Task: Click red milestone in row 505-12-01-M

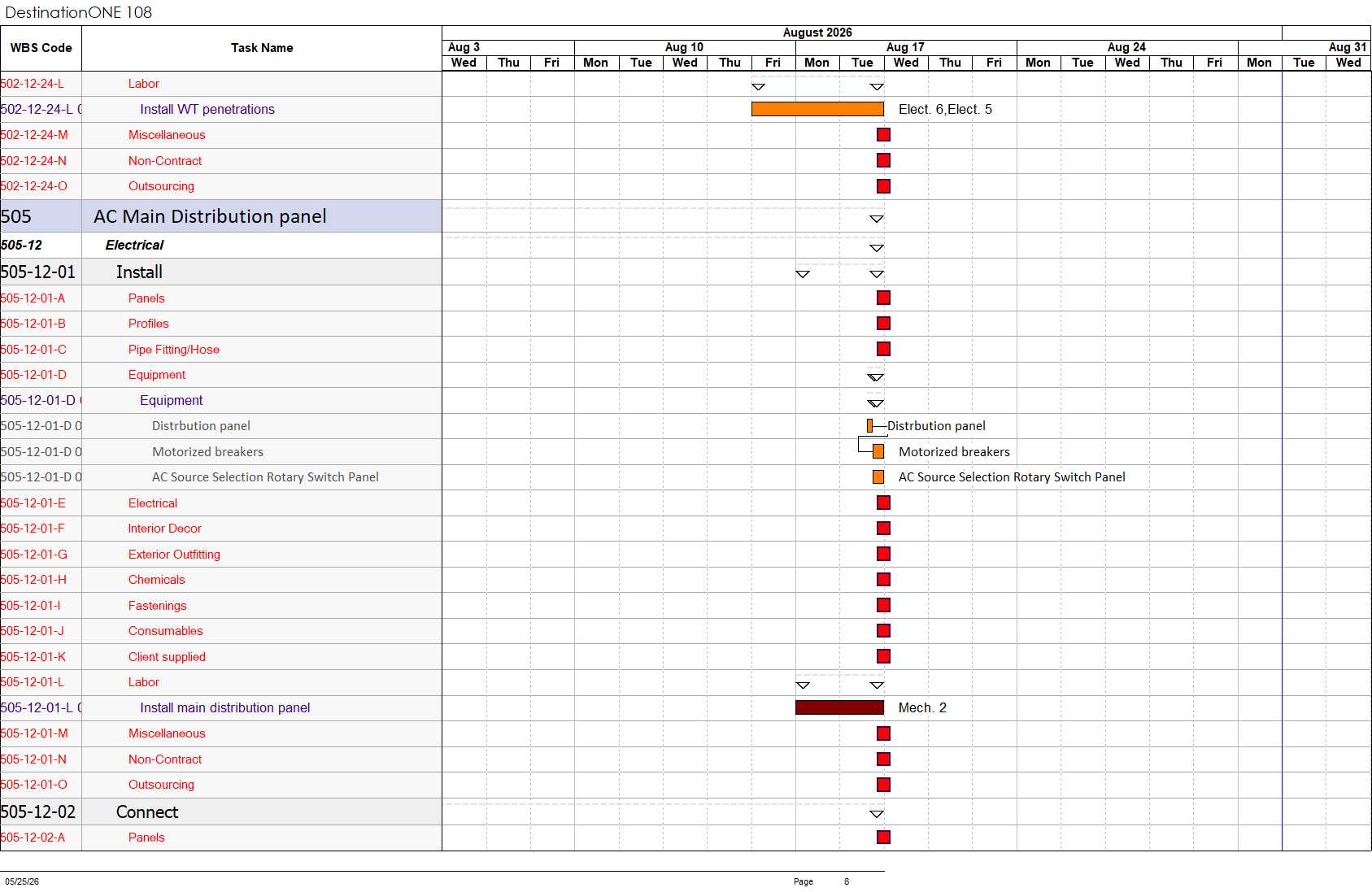Action: click(883, 733)
